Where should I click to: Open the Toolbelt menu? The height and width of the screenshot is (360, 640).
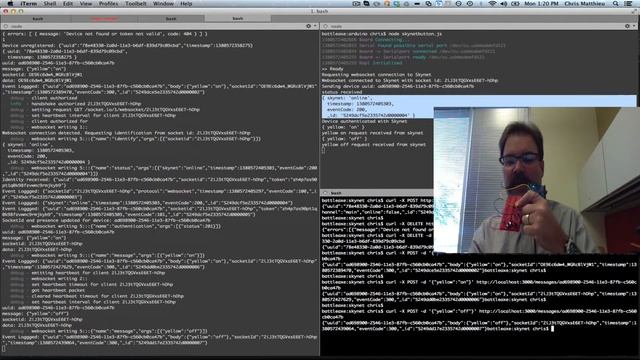136,4
